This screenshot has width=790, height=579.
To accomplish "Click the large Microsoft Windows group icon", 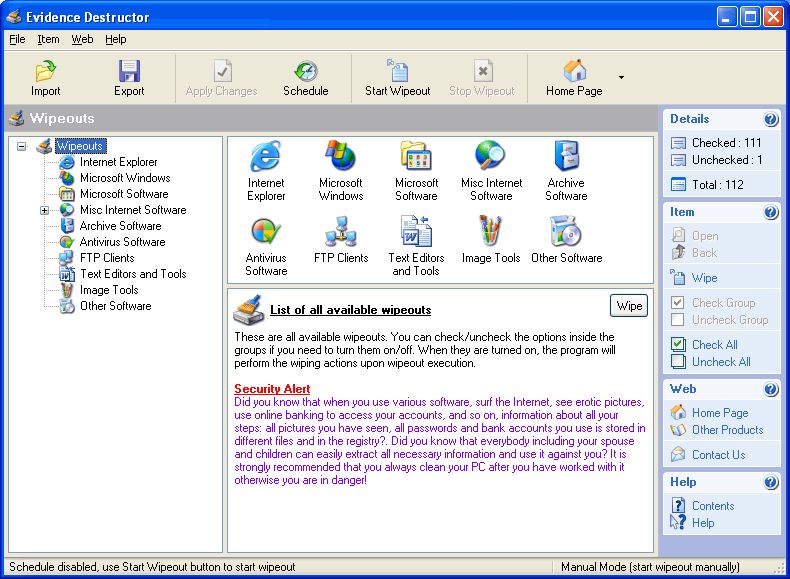I will [x=341, y=155].
